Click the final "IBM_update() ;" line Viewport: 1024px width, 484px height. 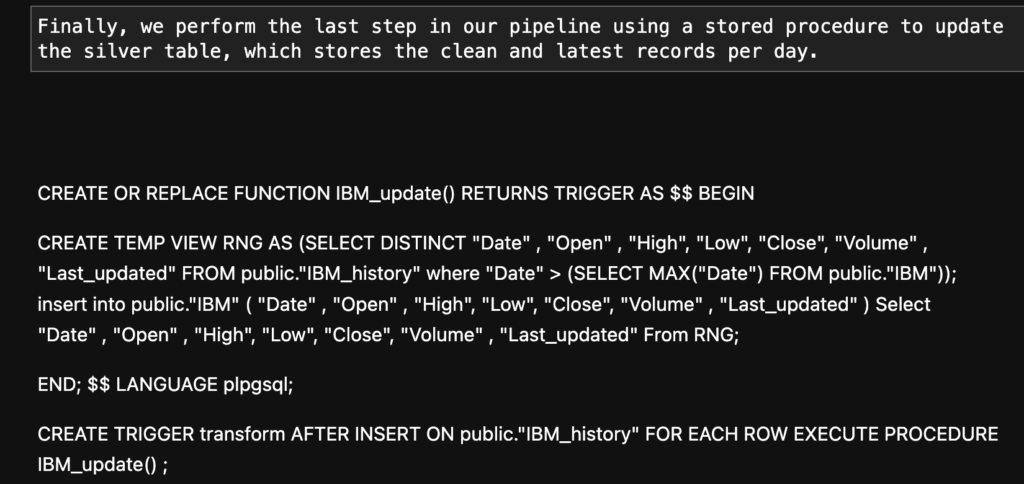pos(103,465)
